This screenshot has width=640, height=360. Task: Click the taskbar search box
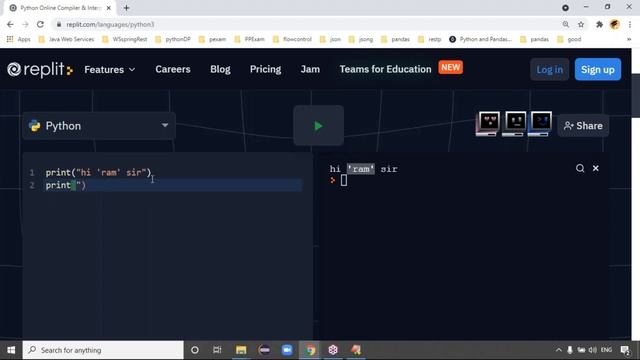(x=103, y=350)
